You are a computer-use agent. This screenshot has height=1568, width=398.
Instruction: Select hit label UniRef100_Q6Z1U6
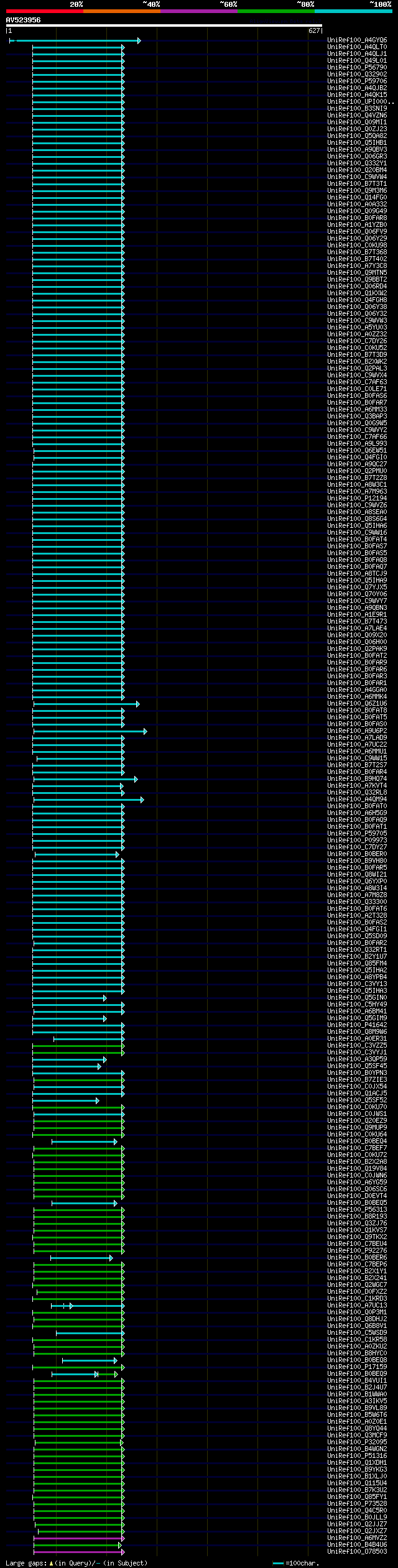(357, 703)
